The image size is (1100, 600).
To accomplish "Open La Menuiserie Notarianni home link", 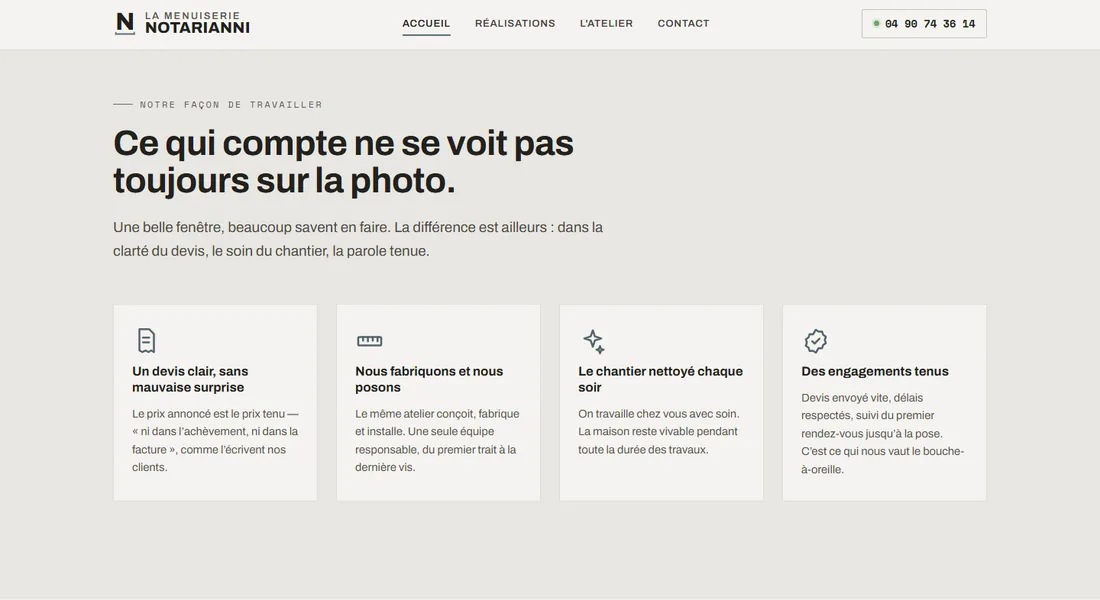I will (182, 23).
